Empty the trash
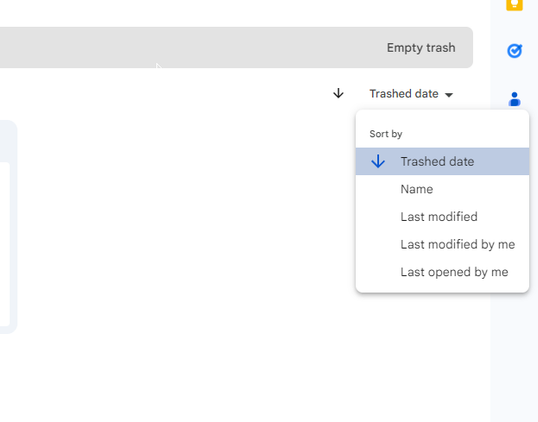538x422 pixels. (x=421, y=48)
